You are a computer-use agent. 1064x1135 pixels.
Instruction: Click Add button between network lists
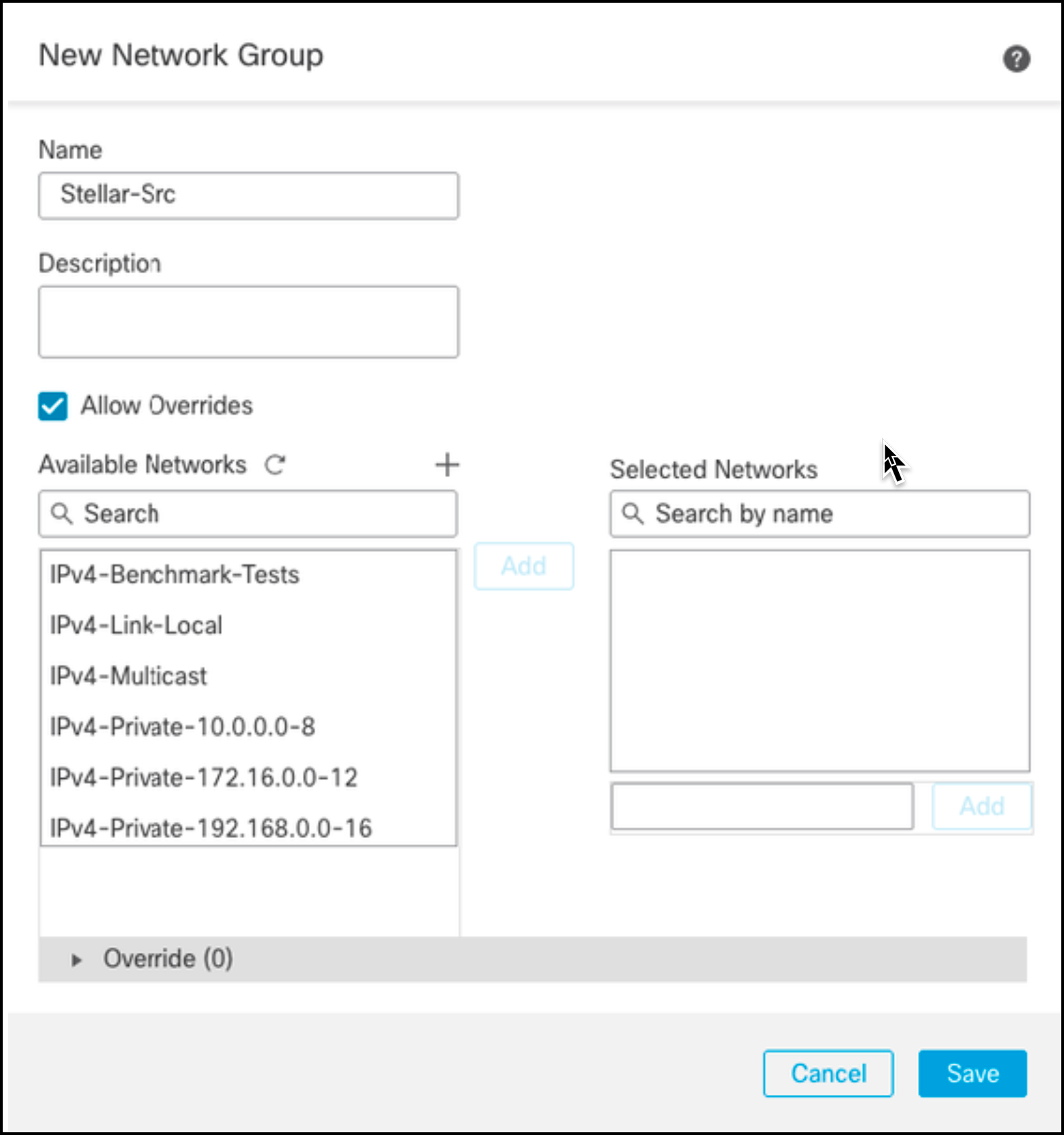(524, 566)
